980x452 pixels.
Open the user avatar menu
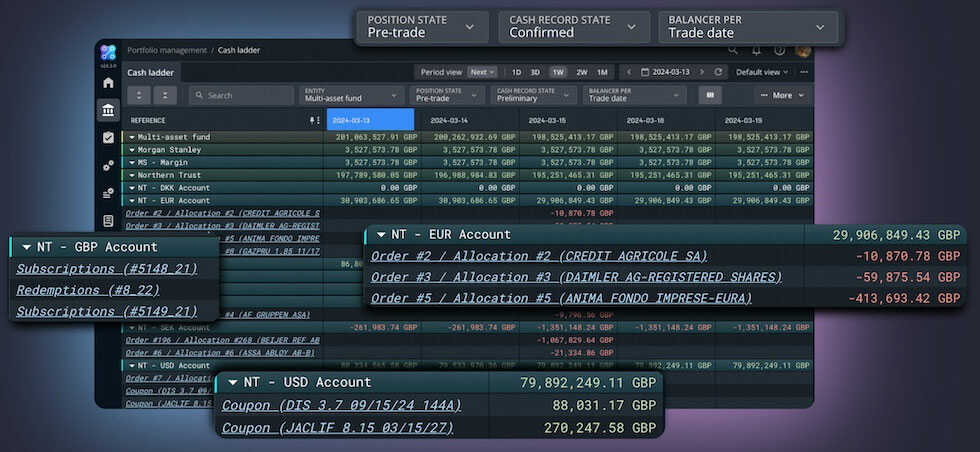click(x=802, y=51)
